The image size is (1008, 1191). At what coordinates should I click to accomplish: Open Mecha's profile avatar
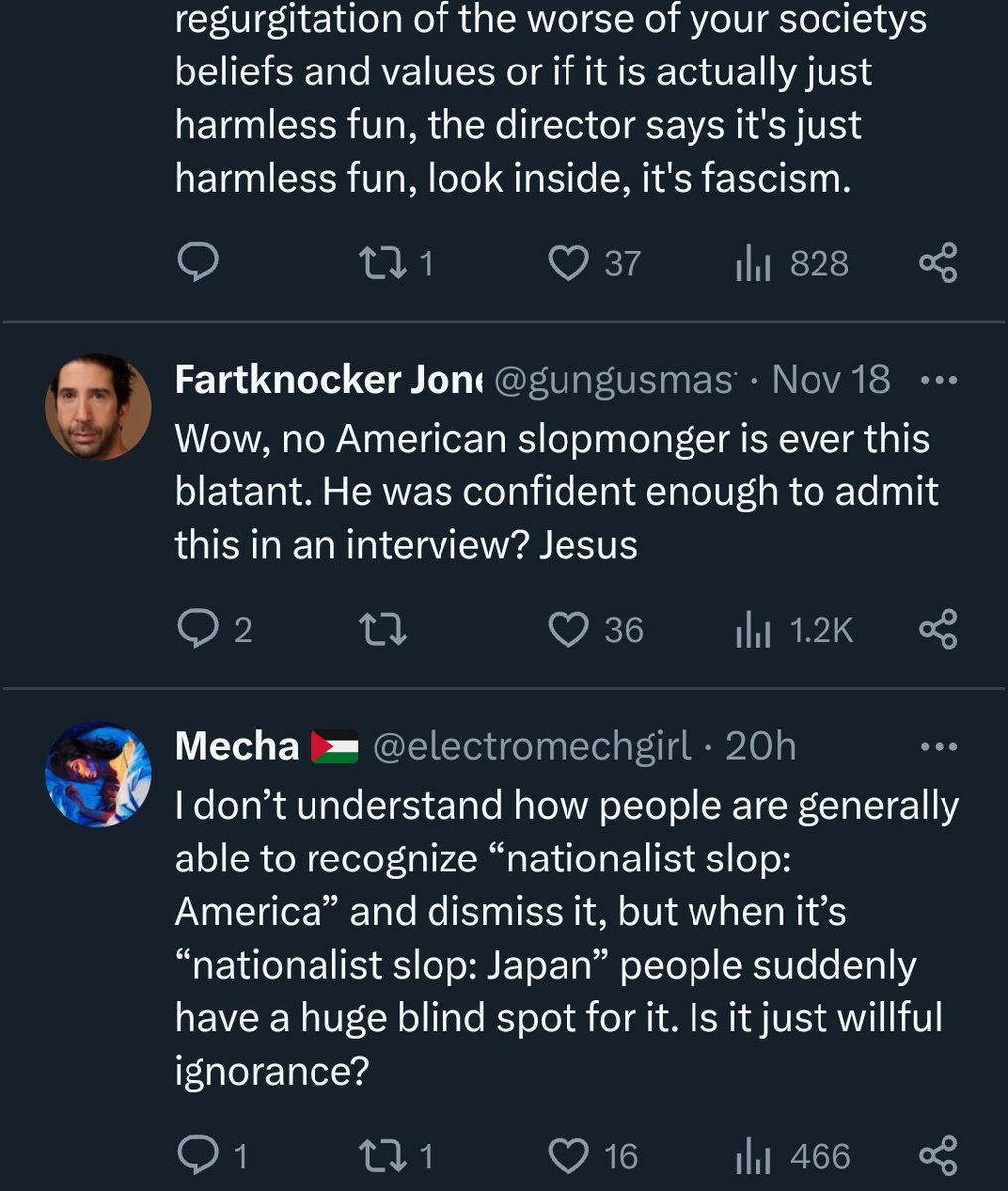pyautogui.click(x=98, y=774)
